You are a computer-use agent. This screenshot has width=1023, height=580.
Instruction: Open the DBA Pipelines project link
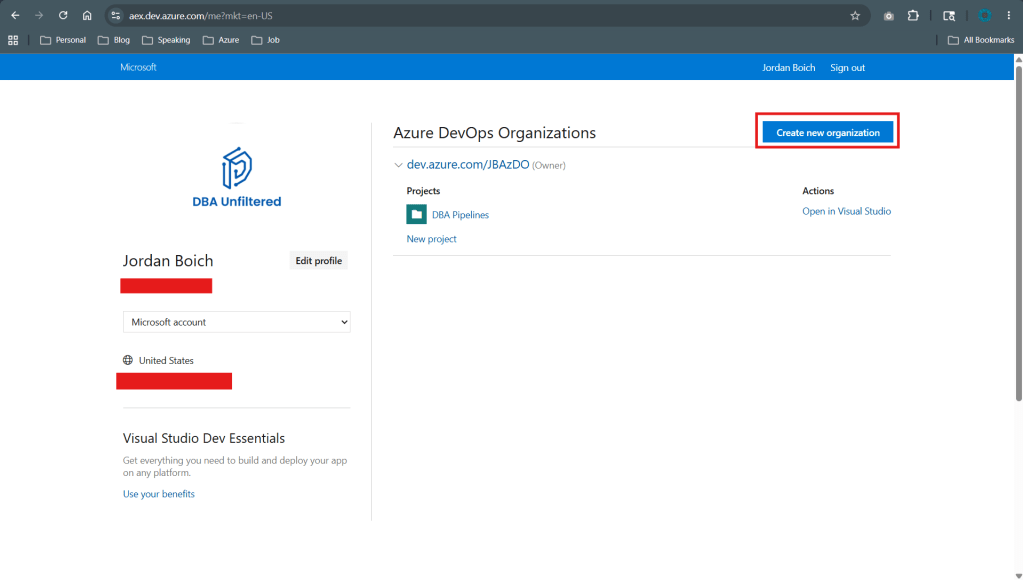click(460, 215)
